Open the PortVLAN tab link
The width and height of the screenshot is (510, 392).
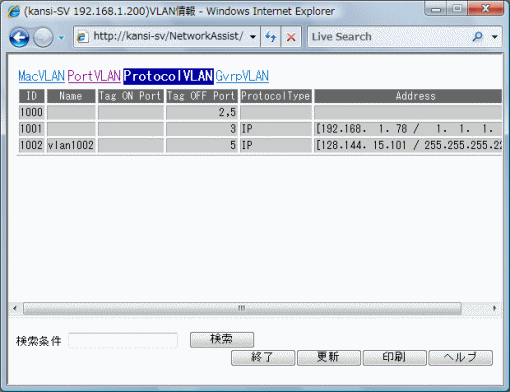tap(94, 76)
